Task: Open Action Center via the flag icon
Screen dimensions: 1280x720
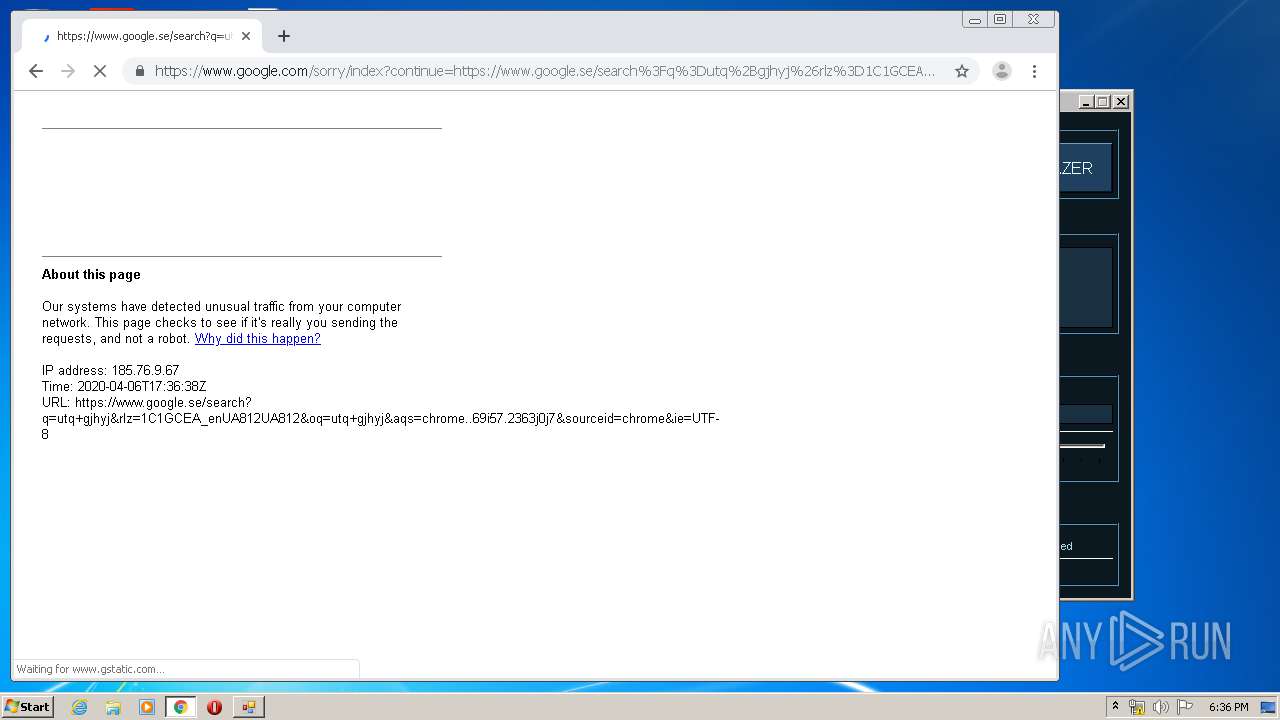Action: tap(1185, 707)
